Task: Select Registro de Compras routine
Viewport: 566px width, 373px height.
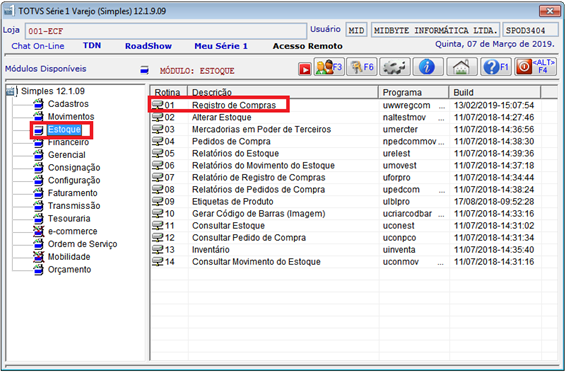Action: 234,105
